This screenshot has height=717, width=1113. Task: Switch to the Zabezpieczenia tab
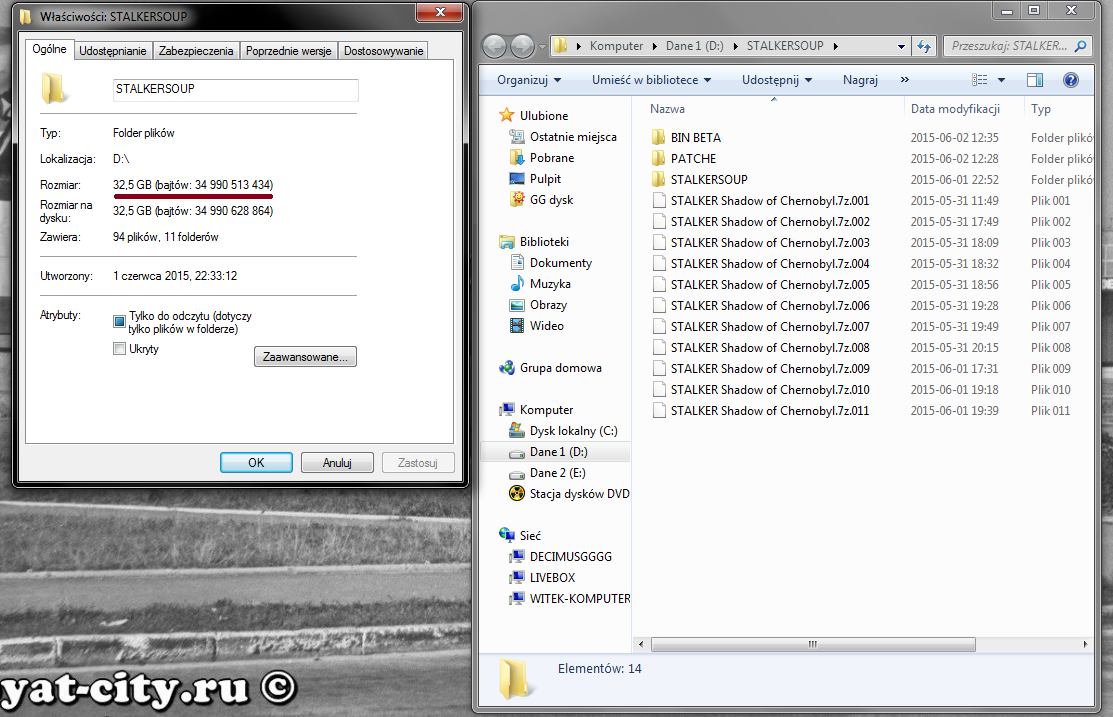tap(196, 51)
